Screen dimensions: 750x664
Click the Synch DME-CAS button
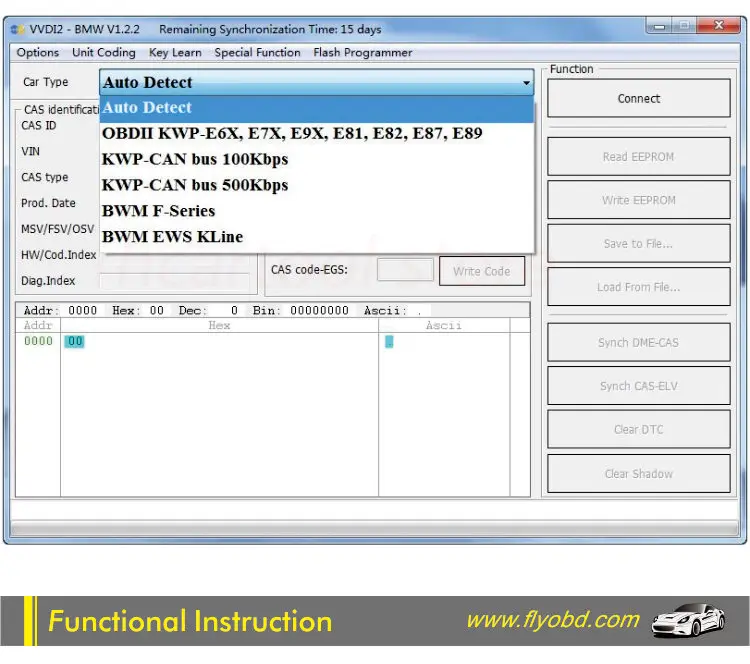(x=639, y=343)
